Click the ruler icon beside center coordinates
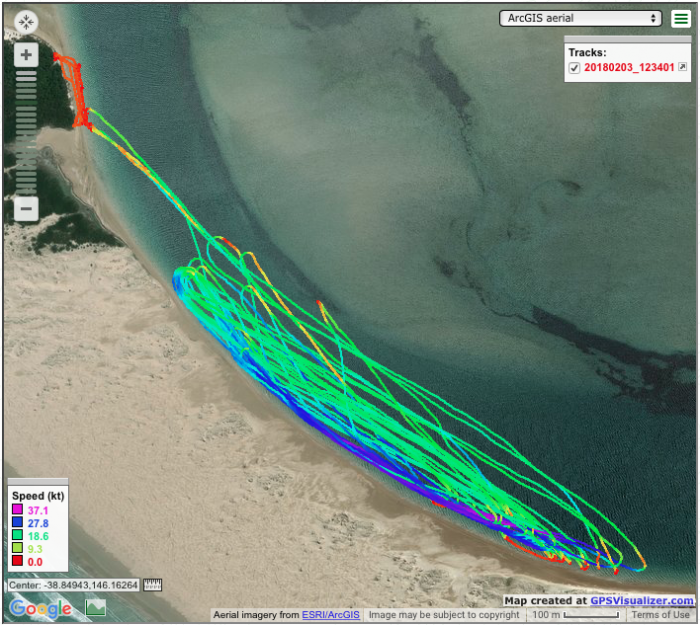Screen dimensions: 700x625 click(x=153, y=585)
